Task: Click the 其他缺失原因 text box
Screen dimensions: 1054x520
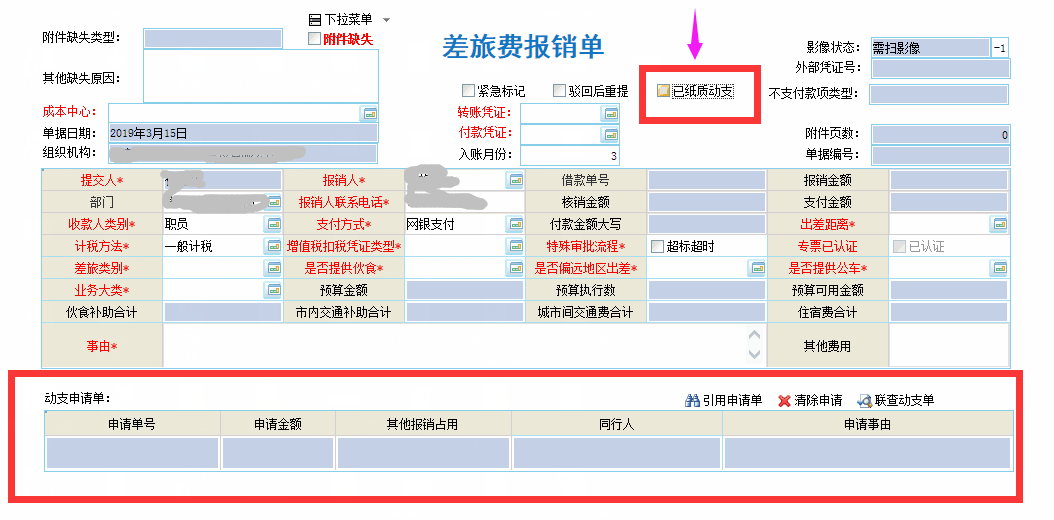Action: pos(260,76)
